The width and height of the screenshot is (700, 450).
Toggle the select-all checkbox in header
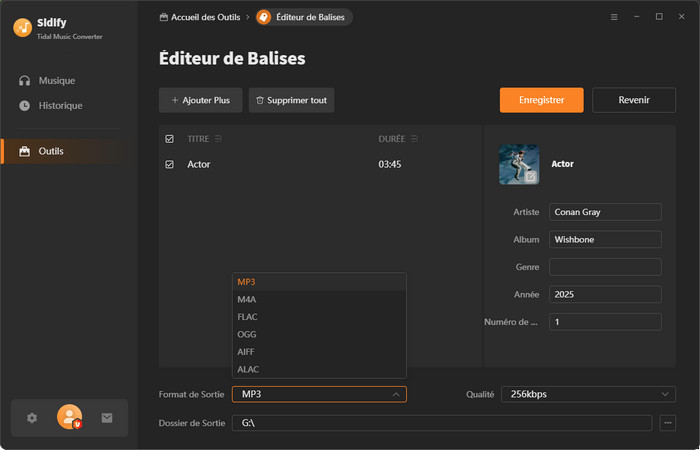(x=169, y=139)
